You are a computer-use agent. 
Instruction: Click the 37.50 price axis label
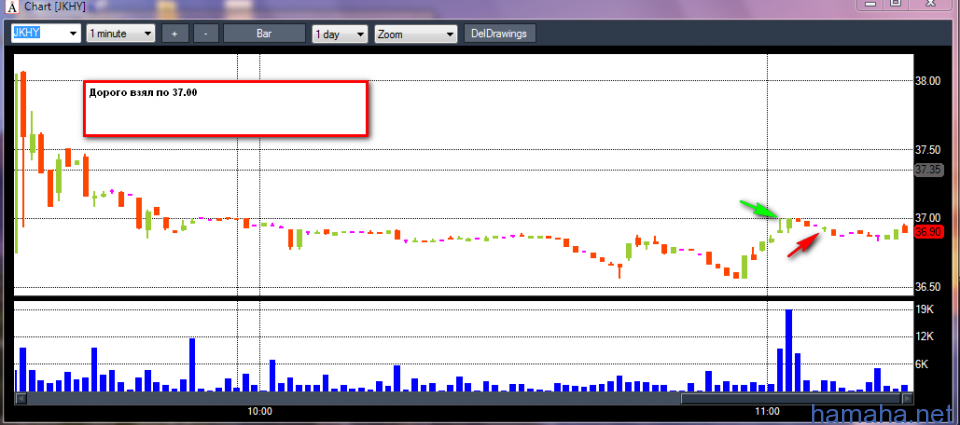pos(927,150)
